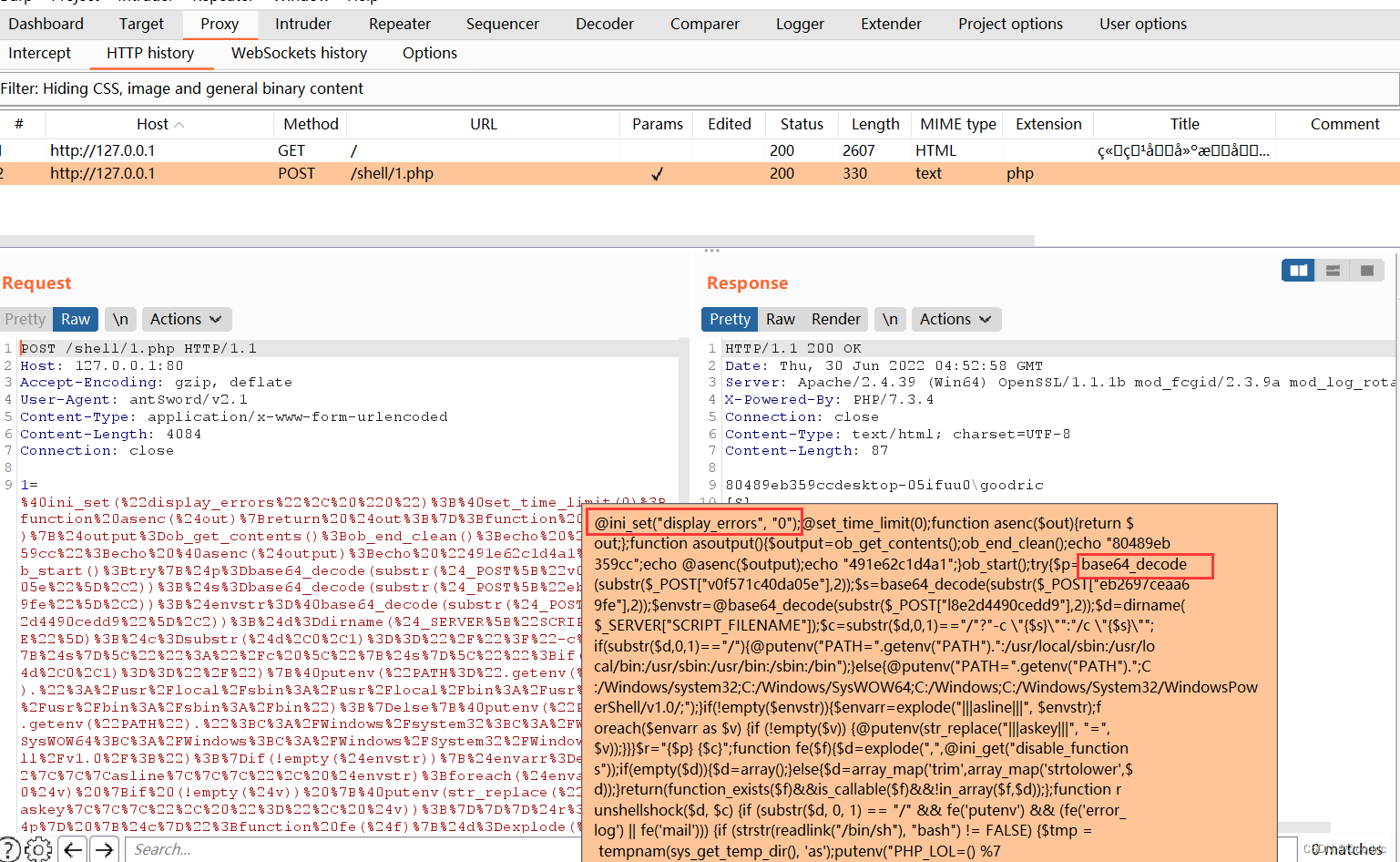
Task: Open the response Actions dropdown
Action: (955, 319)
